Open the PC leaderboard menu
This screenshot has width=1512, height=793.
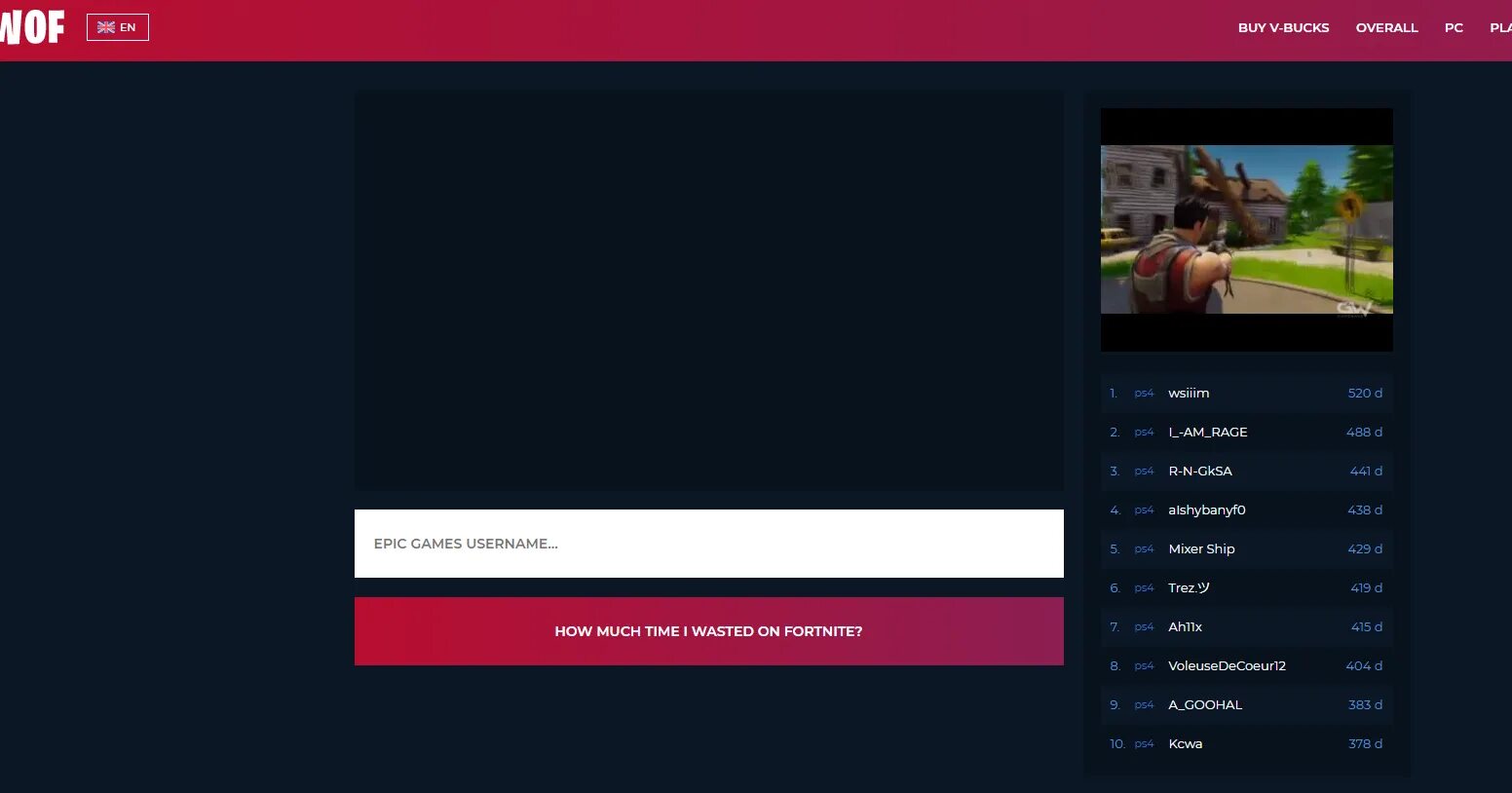point(1454,27)
